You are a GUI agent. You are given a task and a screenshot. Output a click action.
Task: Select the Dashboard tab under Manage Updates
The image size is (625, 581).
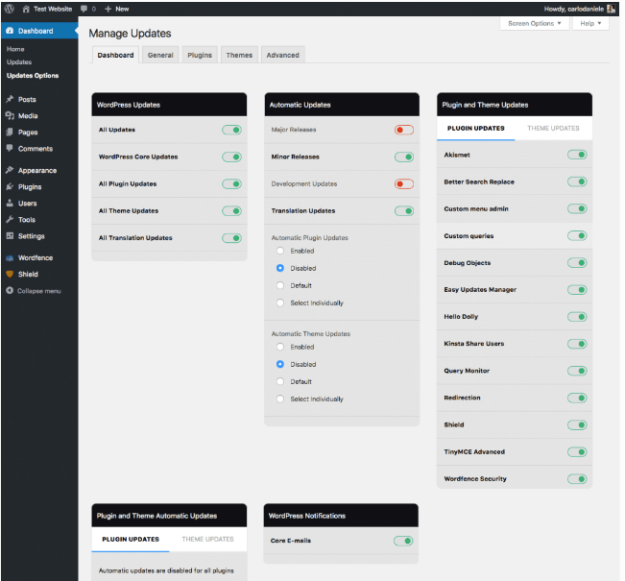(116, 55)
